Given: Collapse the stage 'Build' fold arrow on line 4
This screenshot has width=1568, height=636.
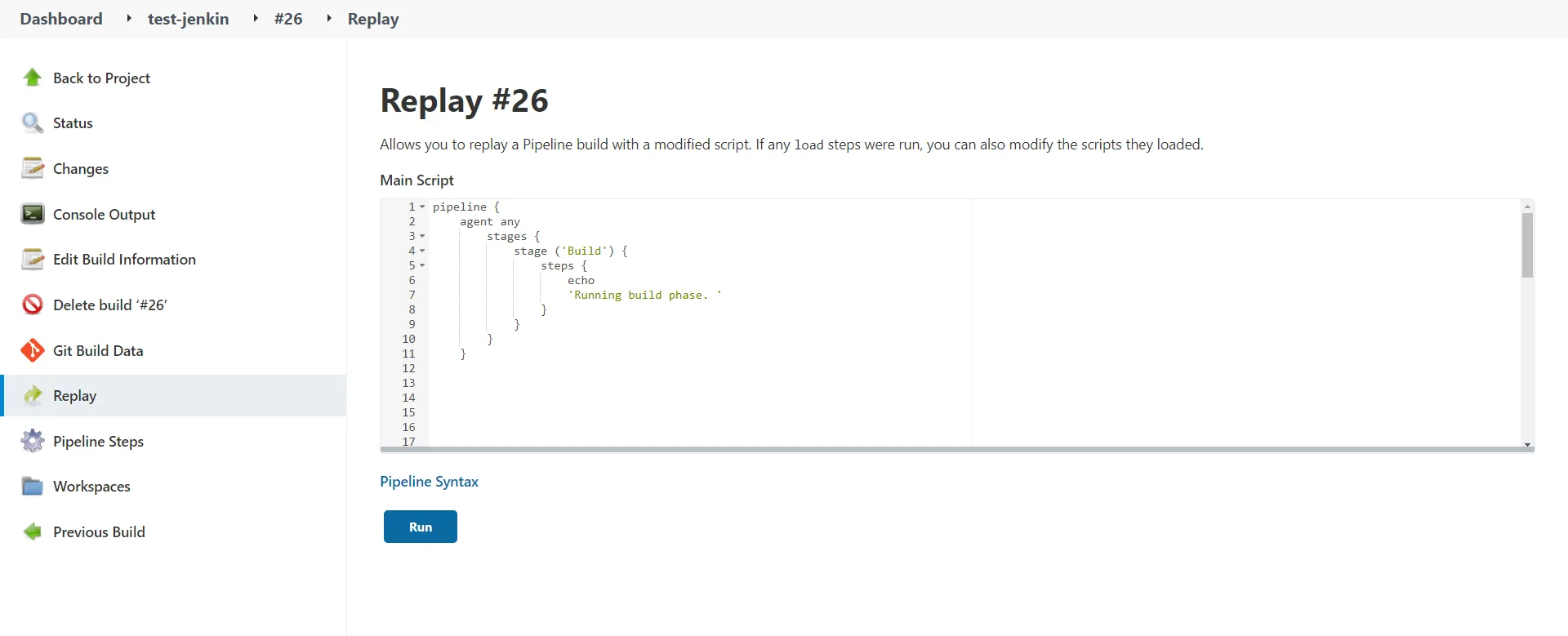Looking at the screenshot, I should 422,251.
